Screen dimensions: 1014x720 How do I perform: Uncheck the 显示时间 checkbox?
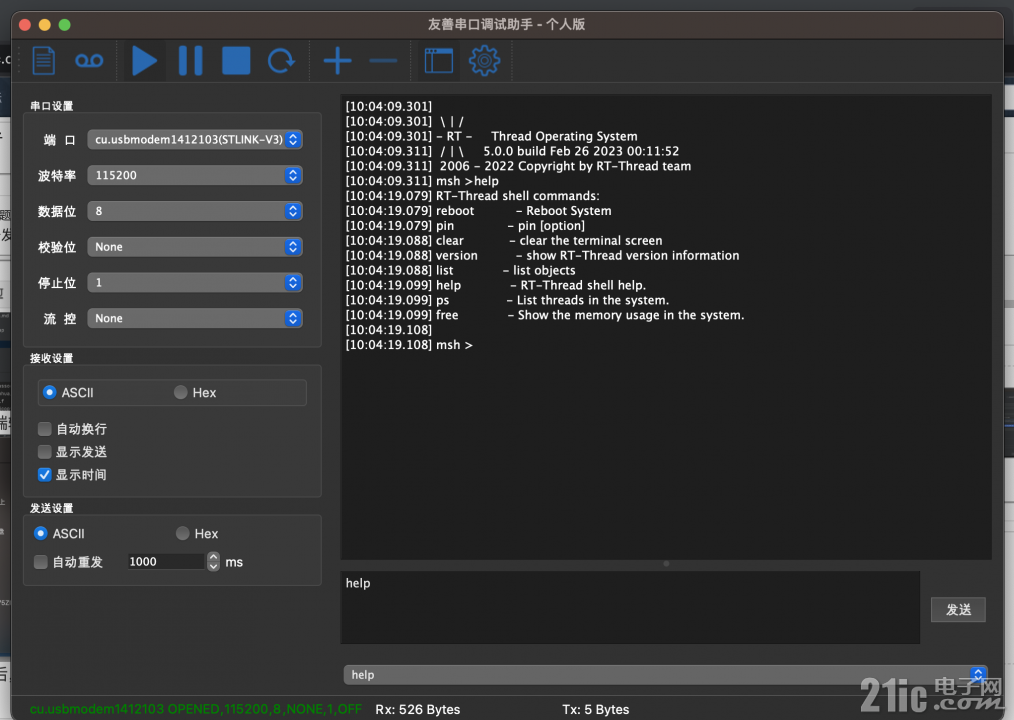tap(45, 475)
